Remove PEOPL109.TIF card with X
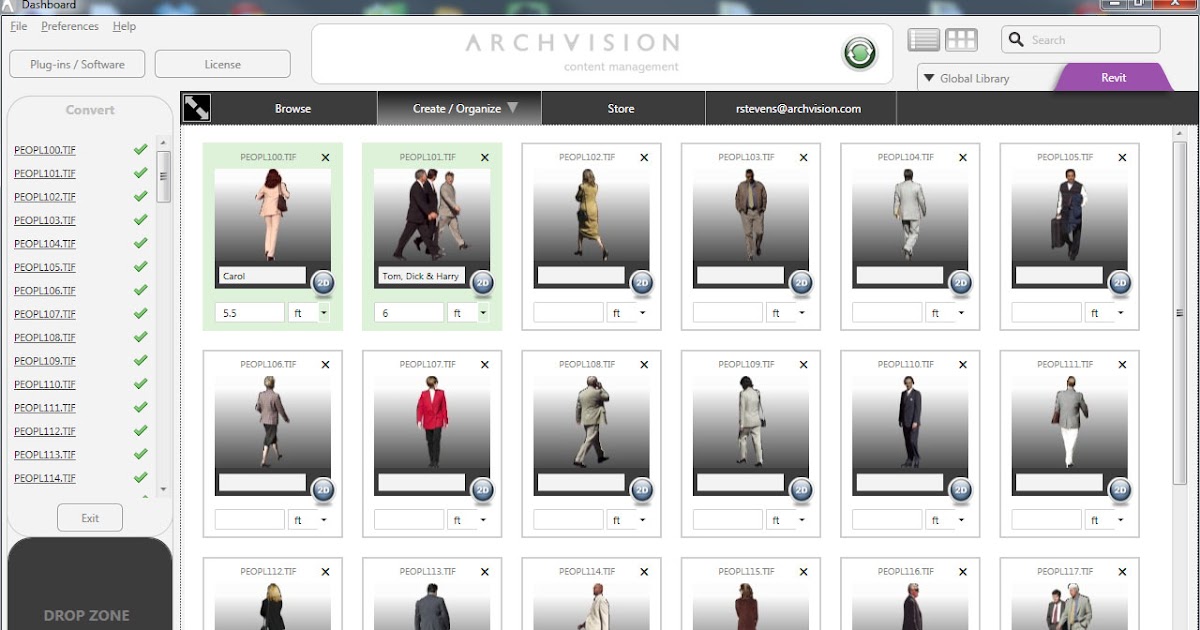 coord(804,365)
